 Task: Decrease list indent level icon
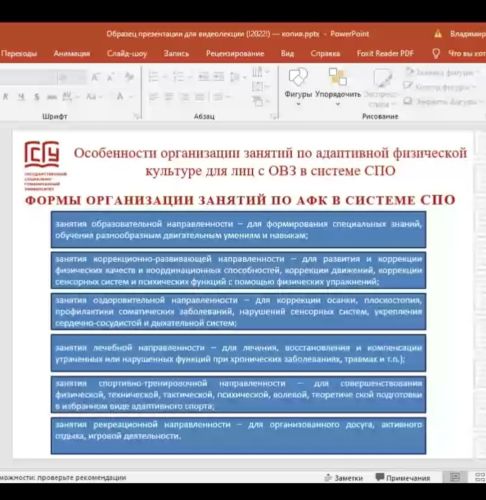(203, 77)
